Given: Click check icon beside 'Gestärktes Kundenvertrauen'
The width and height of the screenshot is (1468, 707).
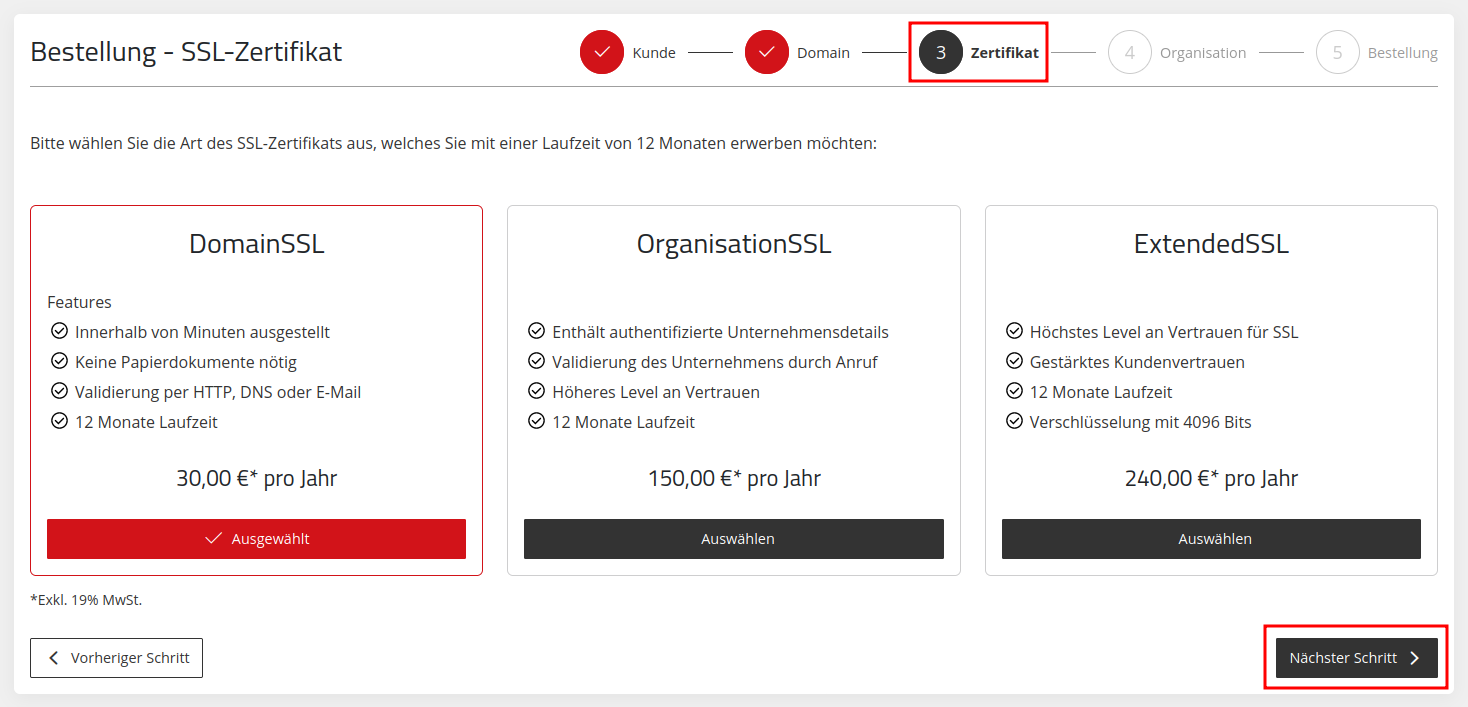Looking at the screenshot, I should click(x=1014, y=361).
